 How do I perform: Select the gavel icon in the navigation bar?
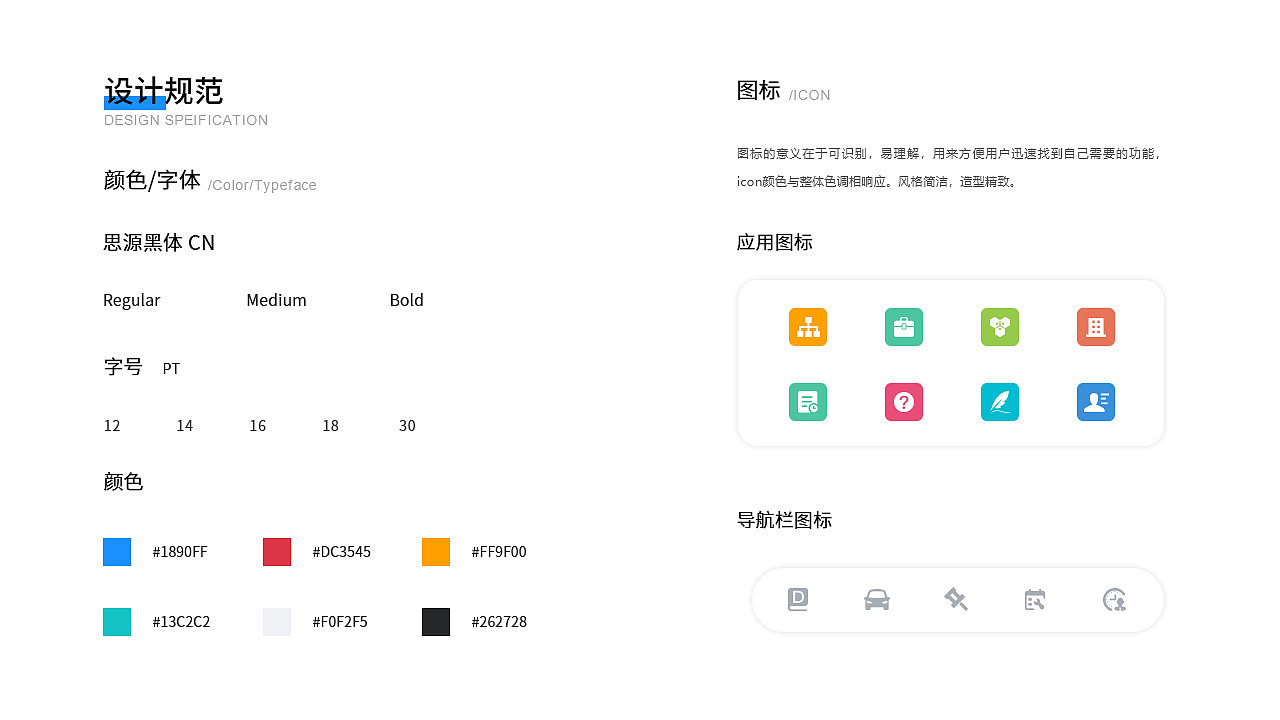[x=956, y=599]
